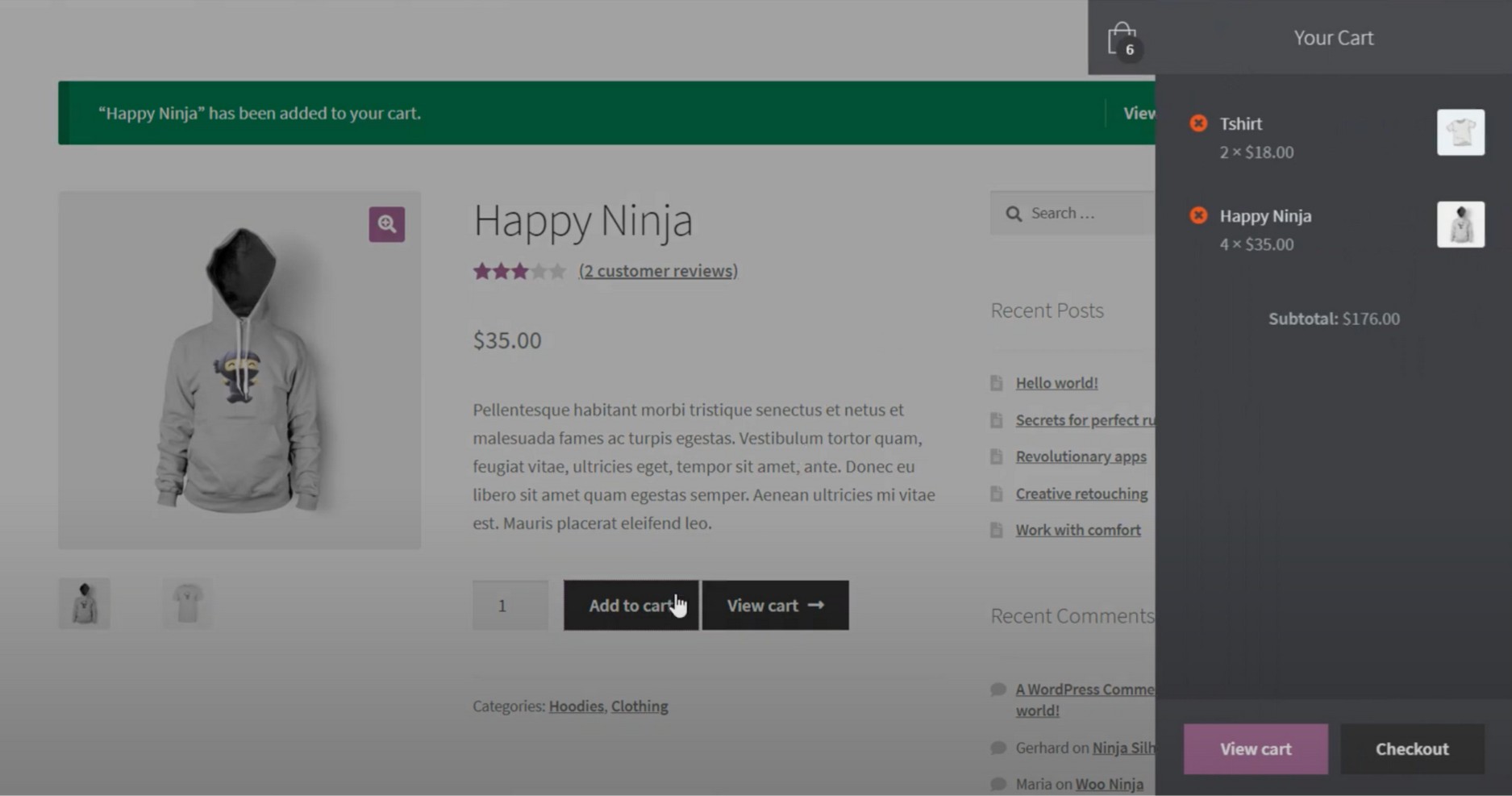Open the Tshirt thumbnail in cart
Screen dimensions: 1512x796
click(1460, 132)
